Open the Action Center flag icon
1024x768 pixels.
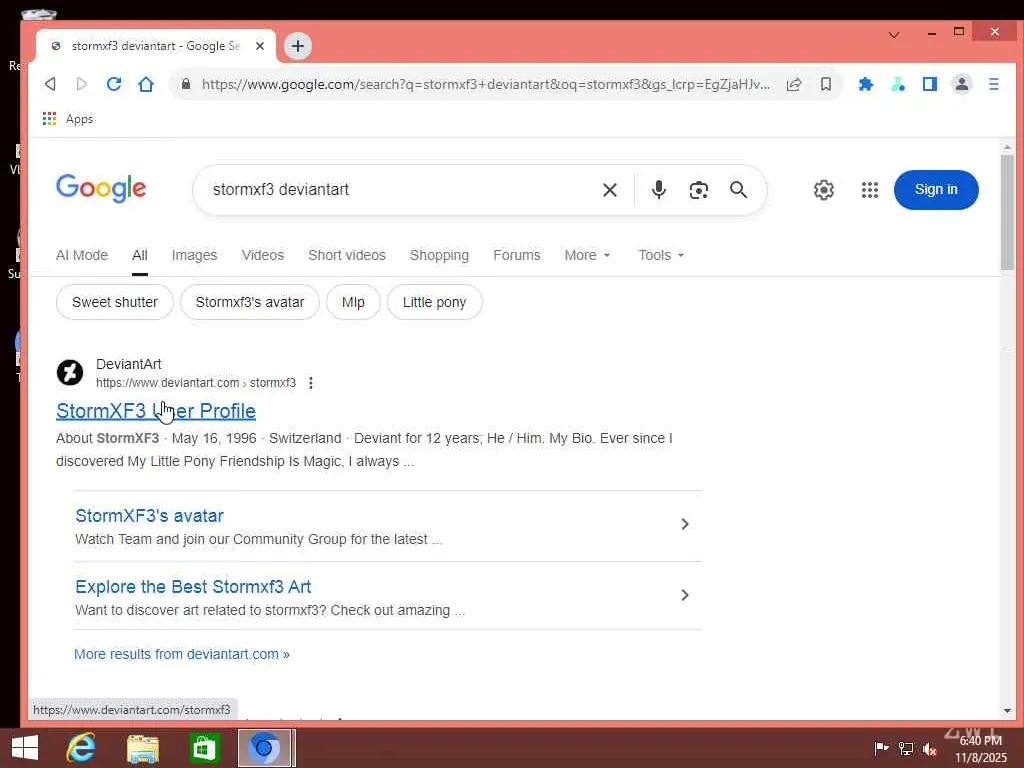(881, 748)
